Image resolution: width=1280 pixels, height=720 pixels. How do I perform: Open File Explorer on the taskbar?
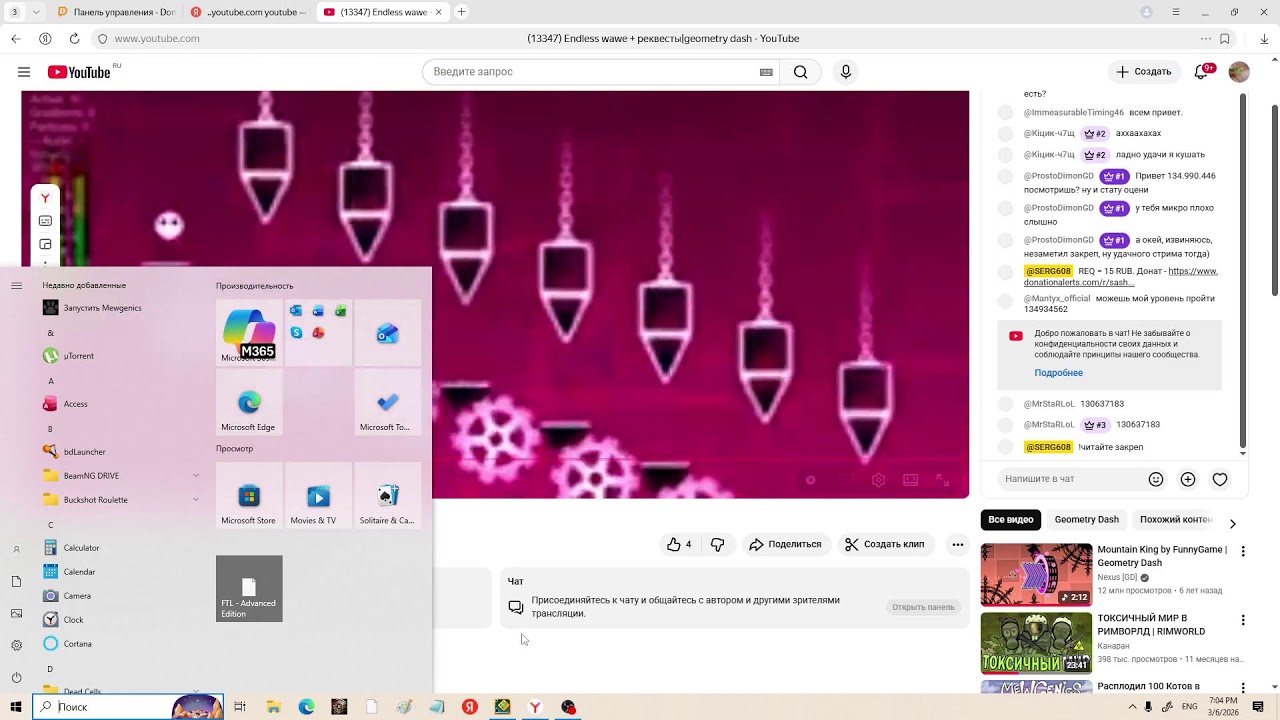coord(273,707)
